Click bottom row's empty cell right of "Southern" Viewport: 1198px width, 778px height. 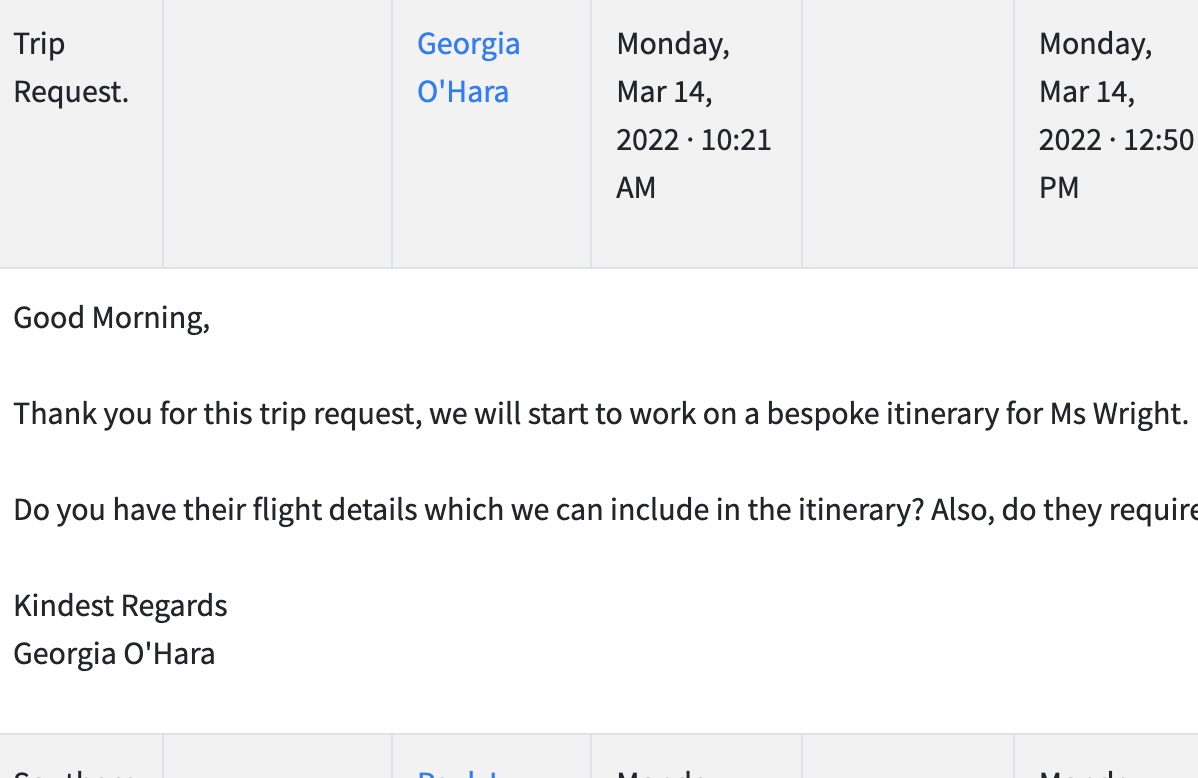[x=277, y=760]
